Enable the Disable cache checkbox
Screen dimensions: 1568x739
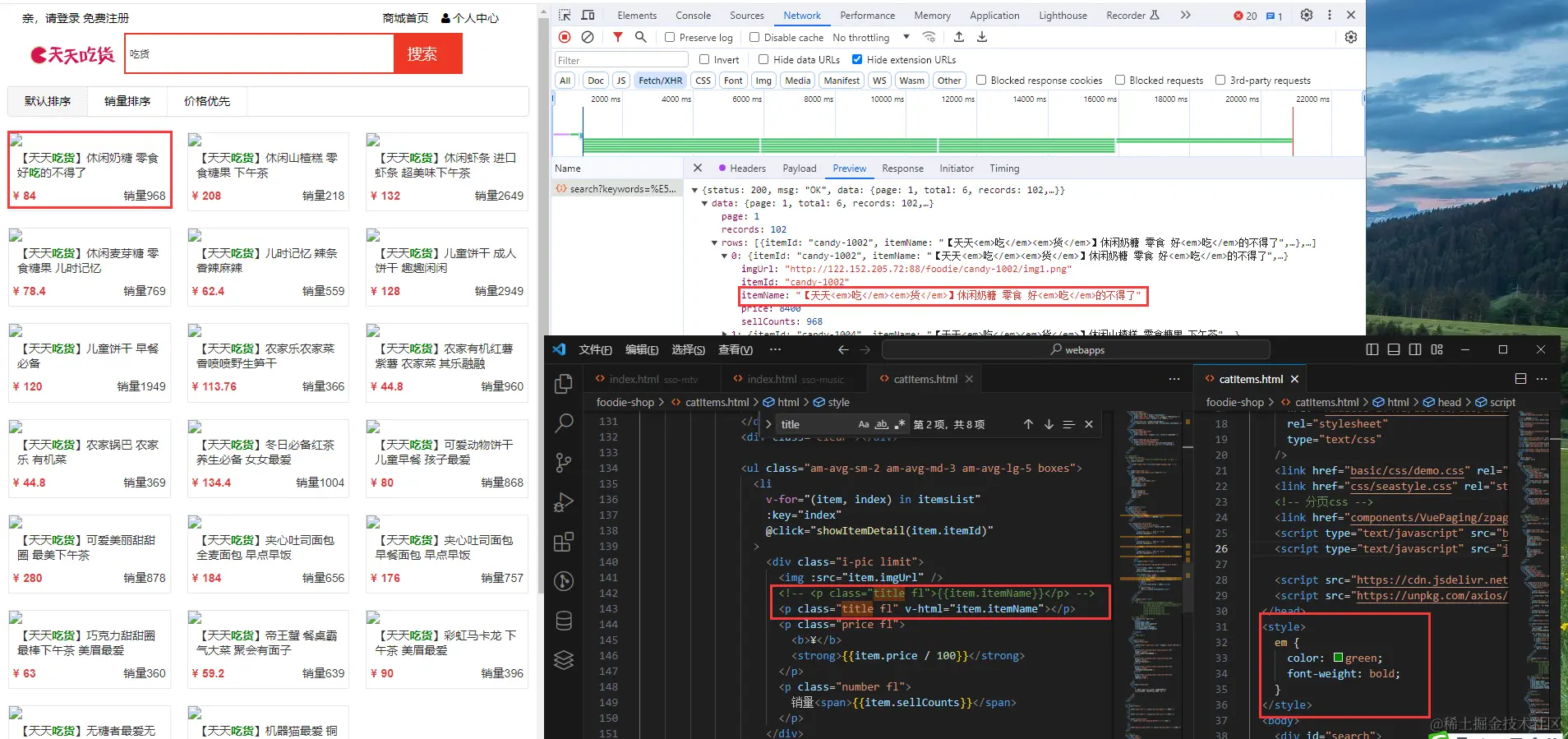(754, 37)
